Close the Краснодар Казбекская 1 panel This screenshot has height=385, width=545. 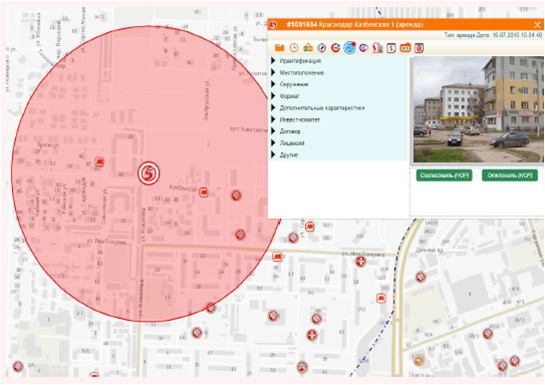click(537, 25)
